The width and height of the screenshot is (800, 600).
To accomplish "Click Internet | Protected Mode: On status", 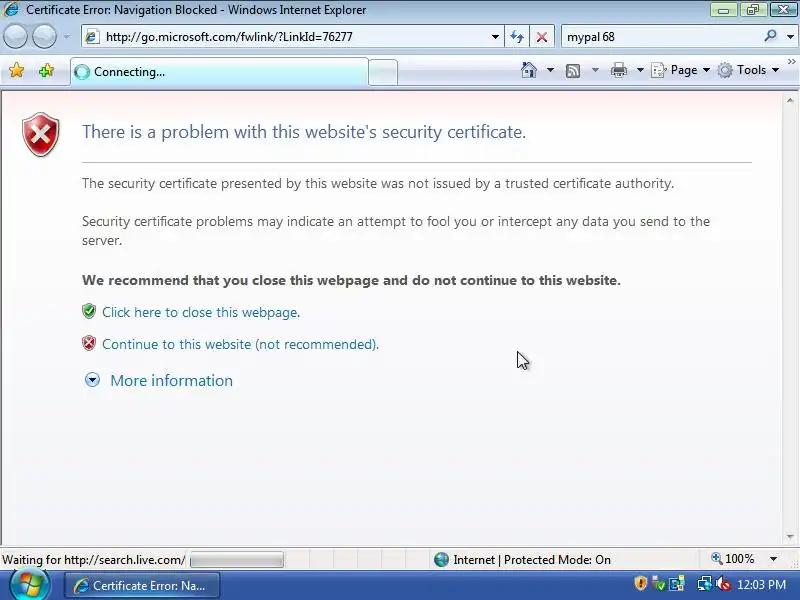I will (x=532, y=560).
